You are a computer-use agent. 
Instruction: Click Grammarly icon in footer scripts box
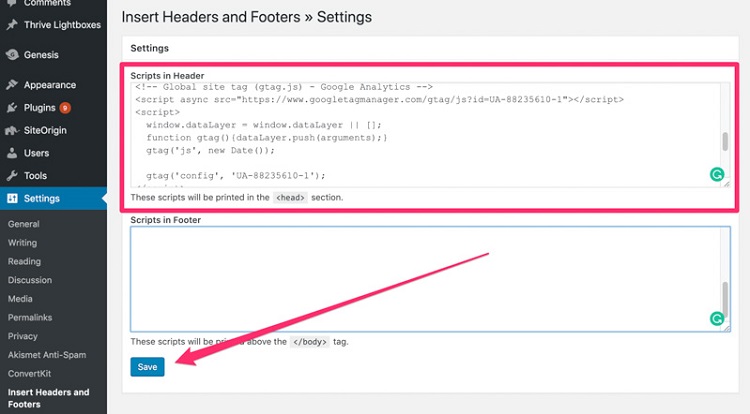click(717, 318)
